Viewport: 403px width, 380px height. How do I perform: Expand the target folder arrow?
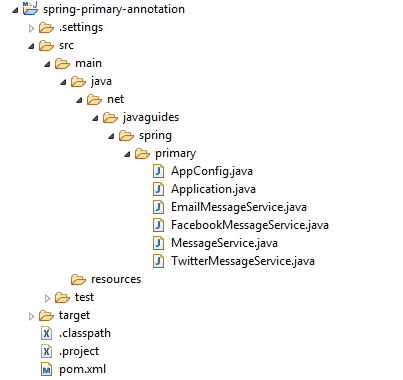point(31,316)
